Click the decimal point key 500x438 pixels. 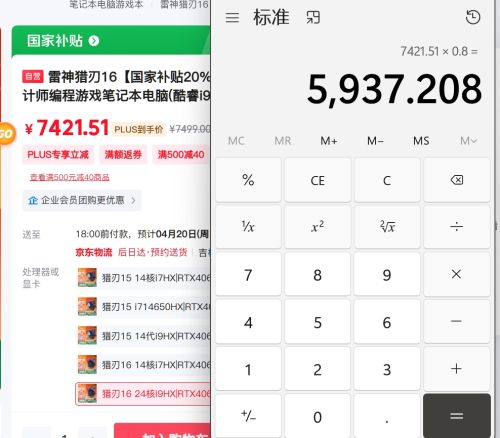(387, 416)
